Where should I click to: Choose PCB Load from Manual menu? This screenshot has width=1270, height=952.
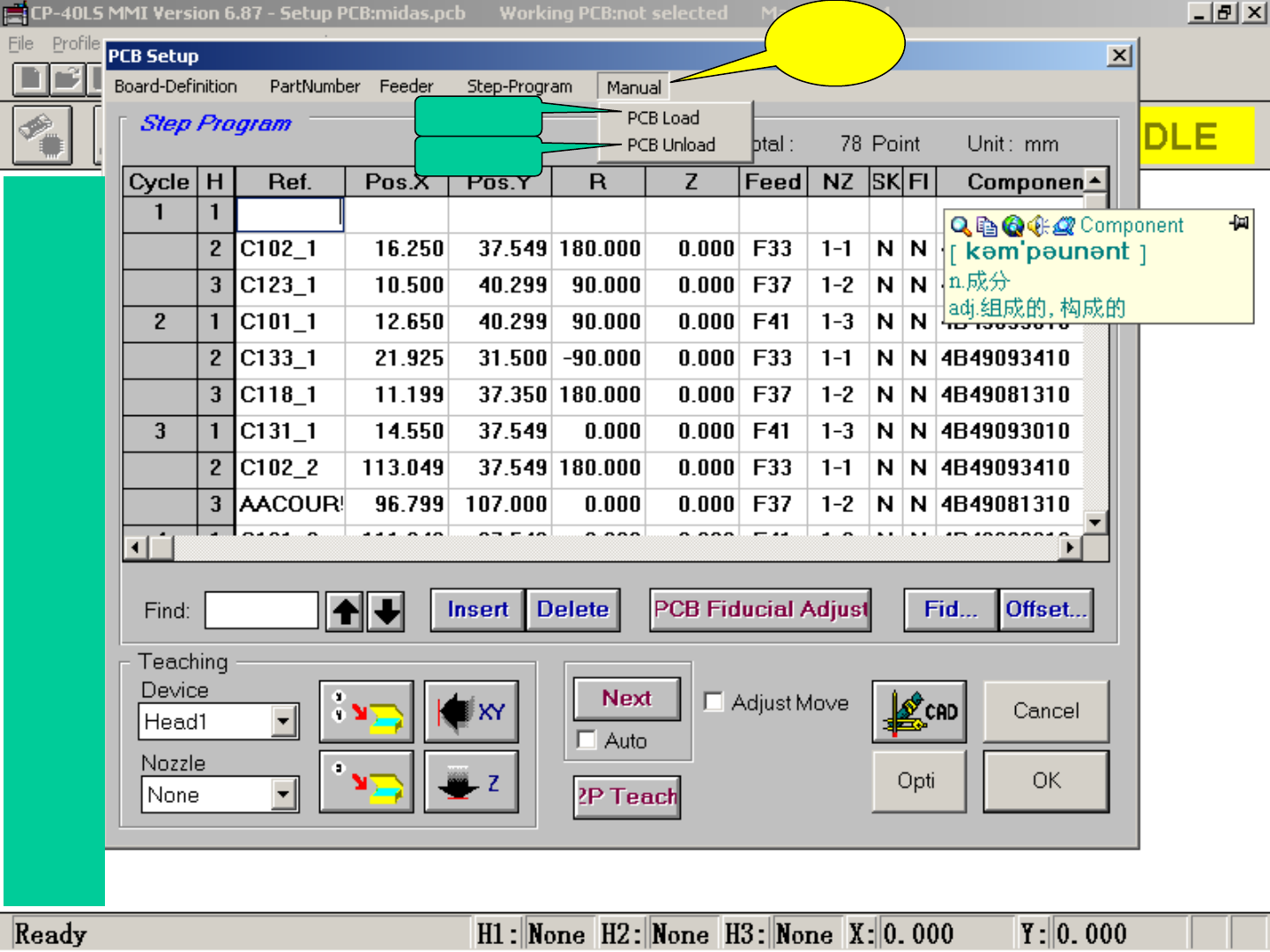point(662,118)
